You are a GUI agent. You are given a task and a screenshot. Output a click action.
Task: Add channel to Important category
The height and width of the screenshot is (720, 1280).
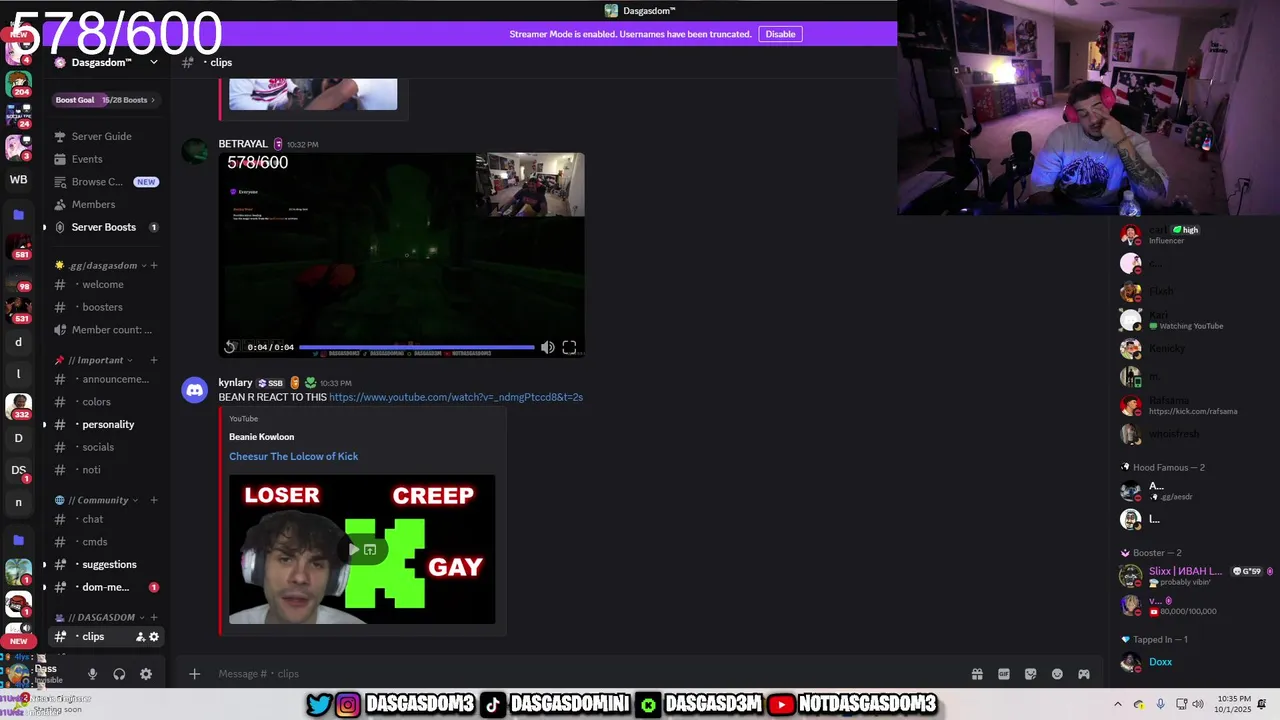coord(154,360)
